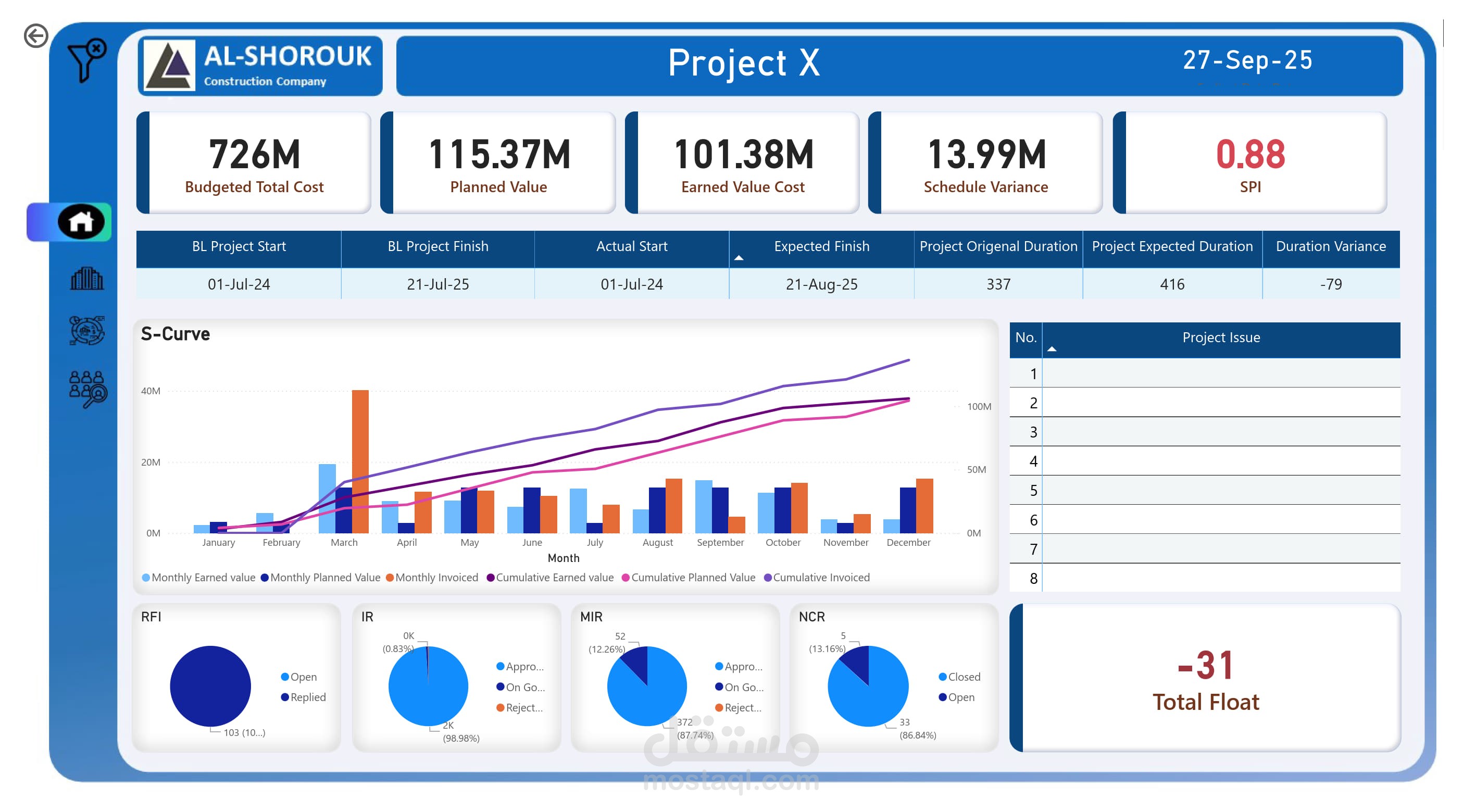Sort by the Project Issue column arrow
This screenshot has height=812, width=1463.
[1051, 349]
